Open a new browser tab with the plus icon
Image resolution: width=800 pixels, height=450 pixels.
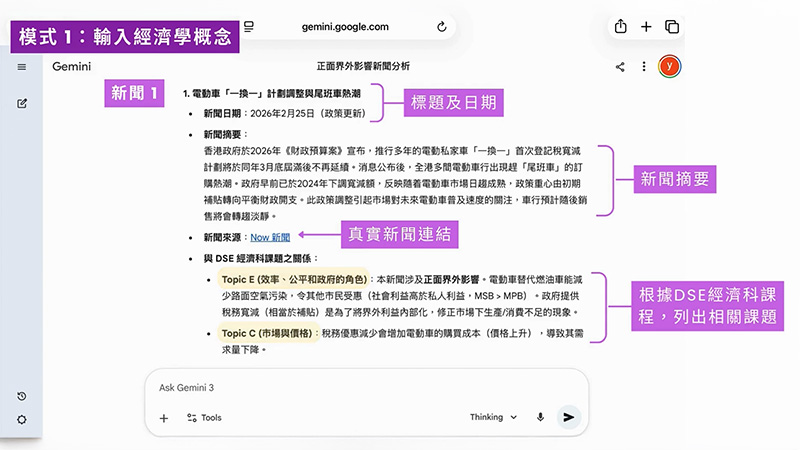(646, 27)
